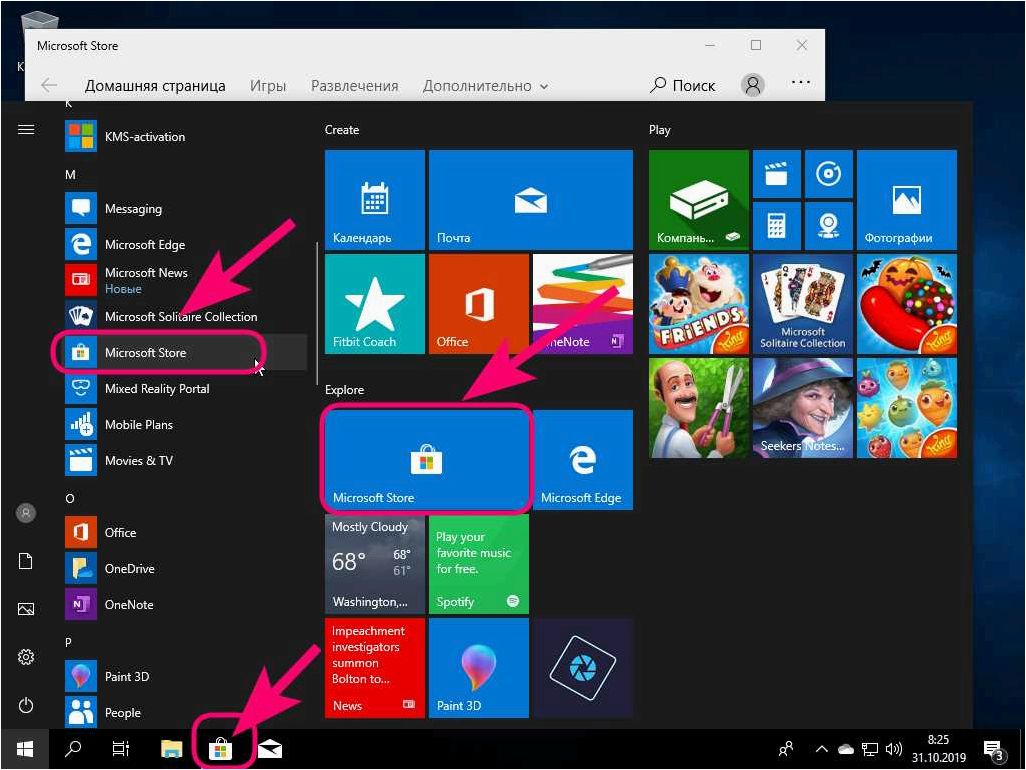Launch Messaging from the app list

[x=186, y=209]
